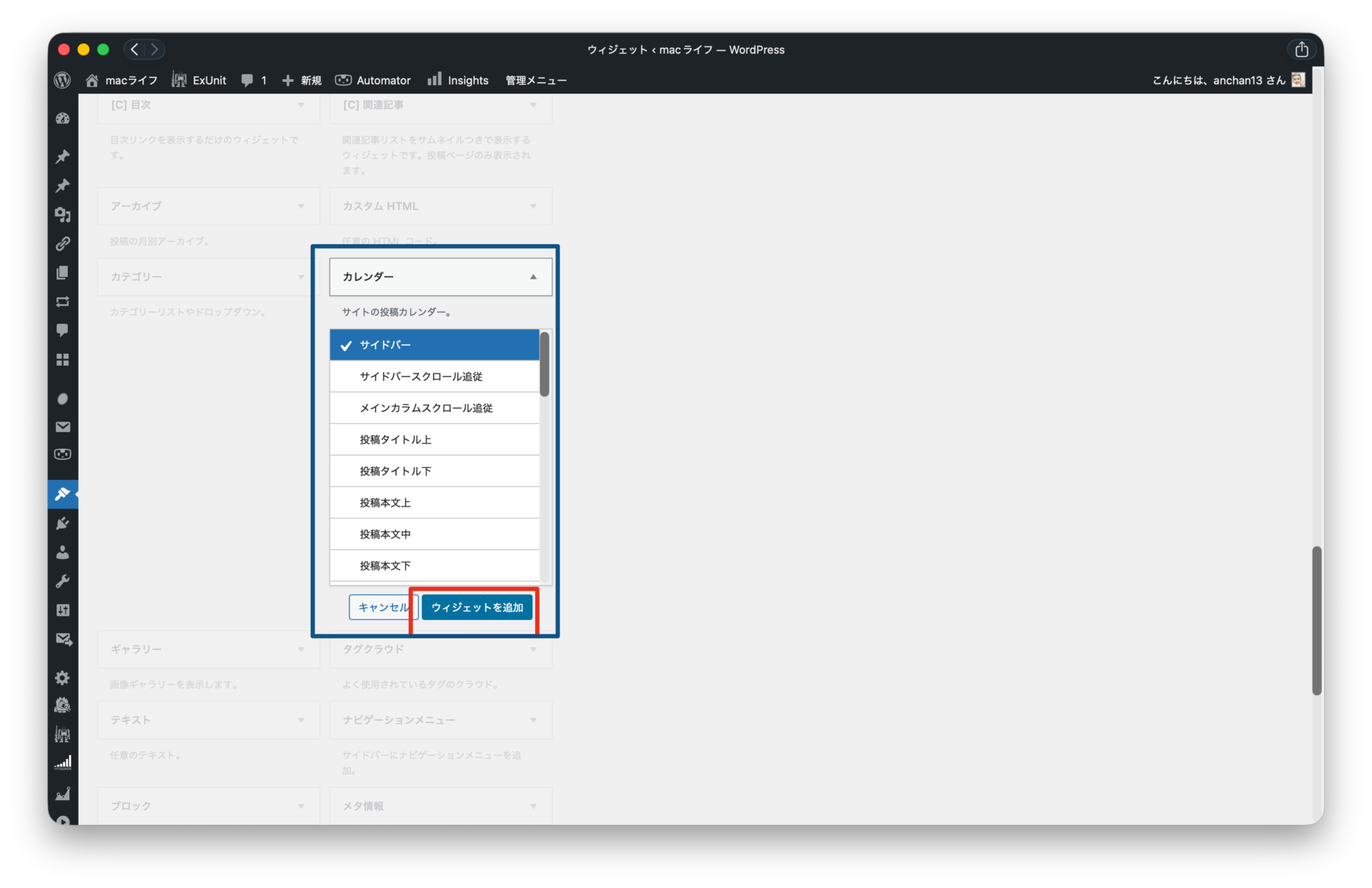The image size is (1372, 888).
Task: Open the Users icon in sidebar
Action: pos(63,552)
